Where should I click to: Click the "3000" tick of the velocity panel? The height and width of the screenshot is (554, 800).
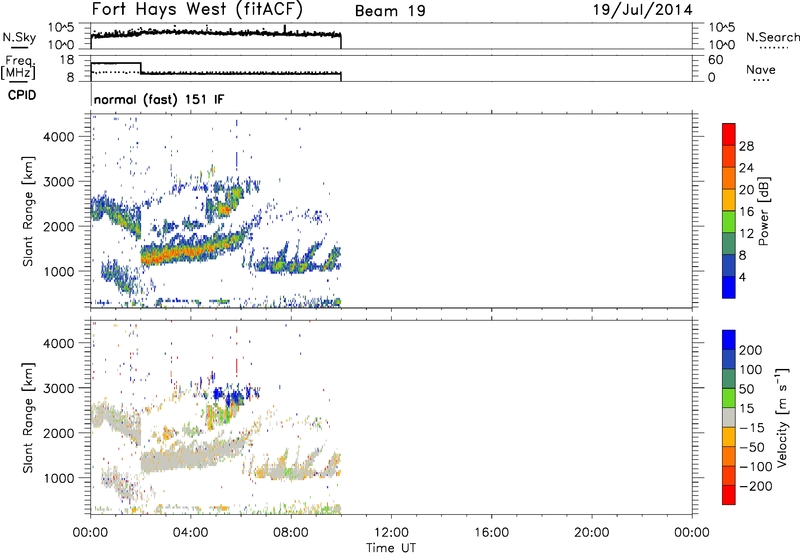coord(59,388)
